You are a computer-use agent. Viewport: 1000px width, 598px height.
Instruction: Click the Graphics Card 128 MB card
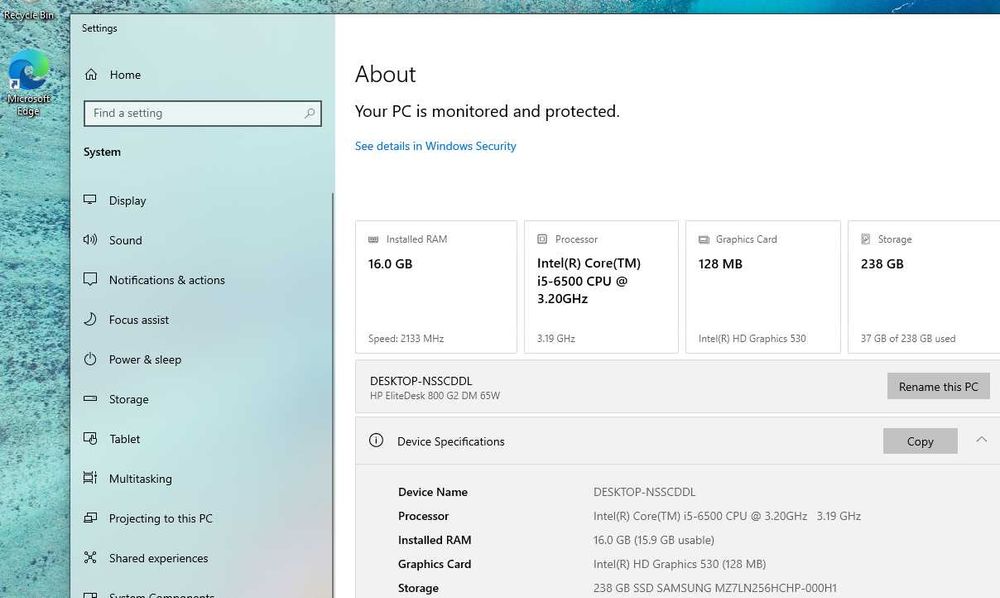click(763, 287)
